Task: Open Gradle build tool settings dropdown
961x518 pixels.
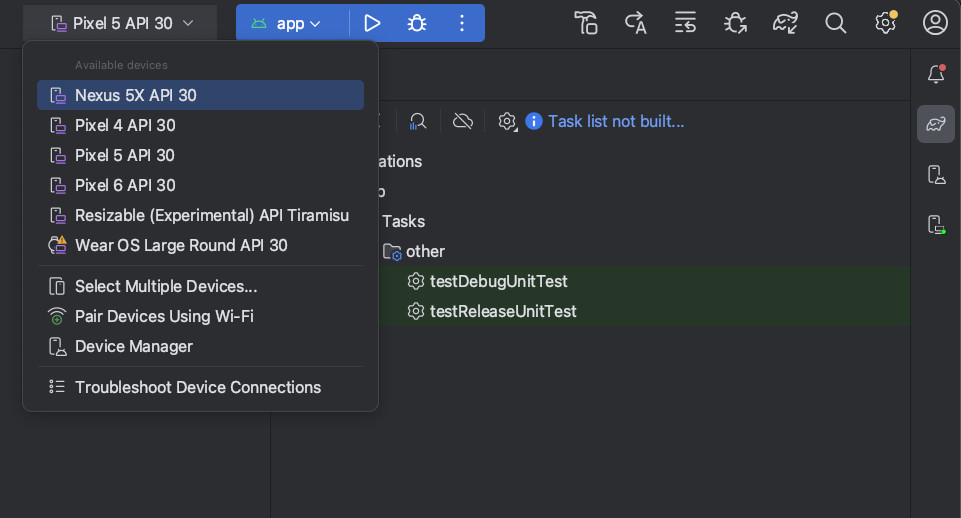Action: [x=507, y=121]
